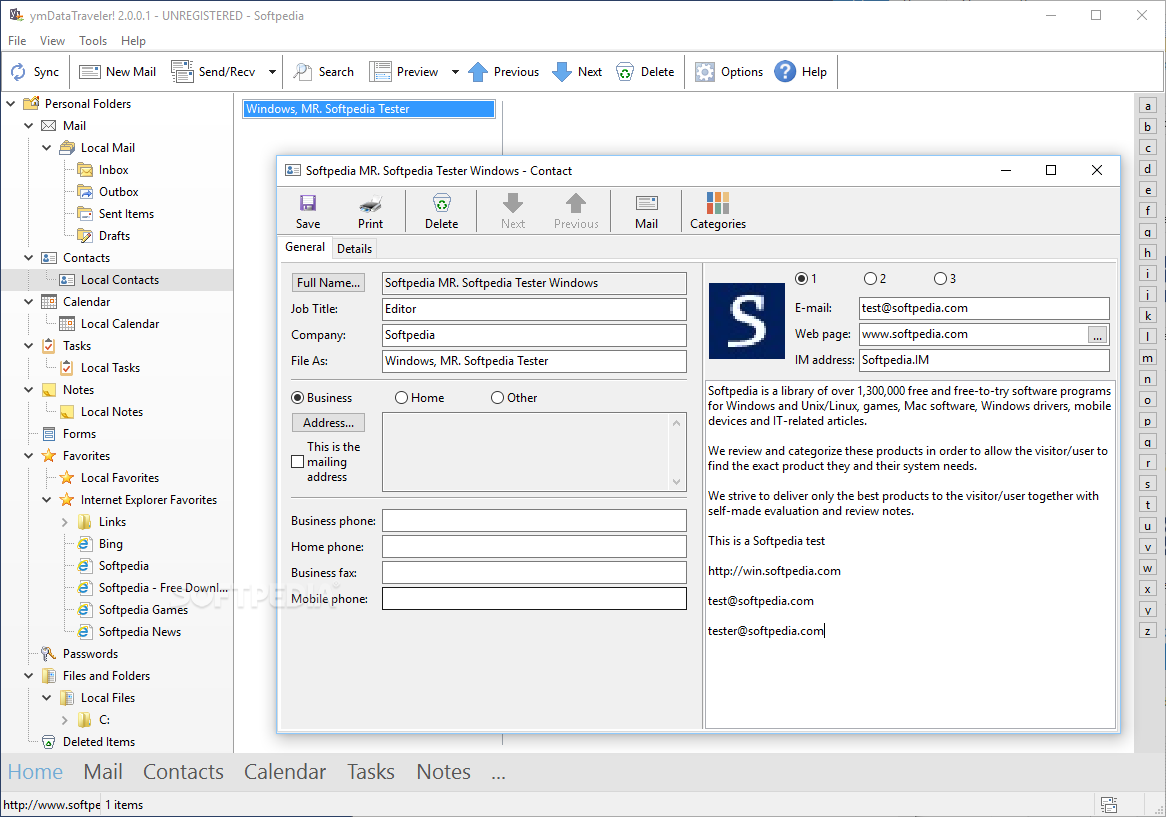This screenshot has height=817, width=1166.
Task: Collapse the Contacts tree node
Action: point(28,258)
